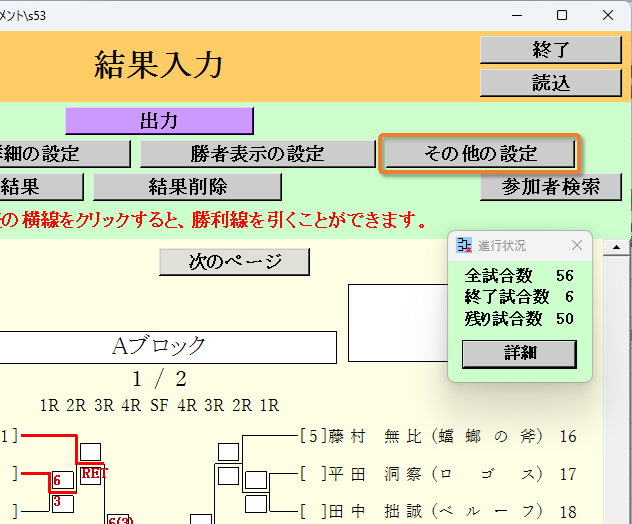632x524 pixels.
Task: Click the 終了 button
Action: pos(551,50)
